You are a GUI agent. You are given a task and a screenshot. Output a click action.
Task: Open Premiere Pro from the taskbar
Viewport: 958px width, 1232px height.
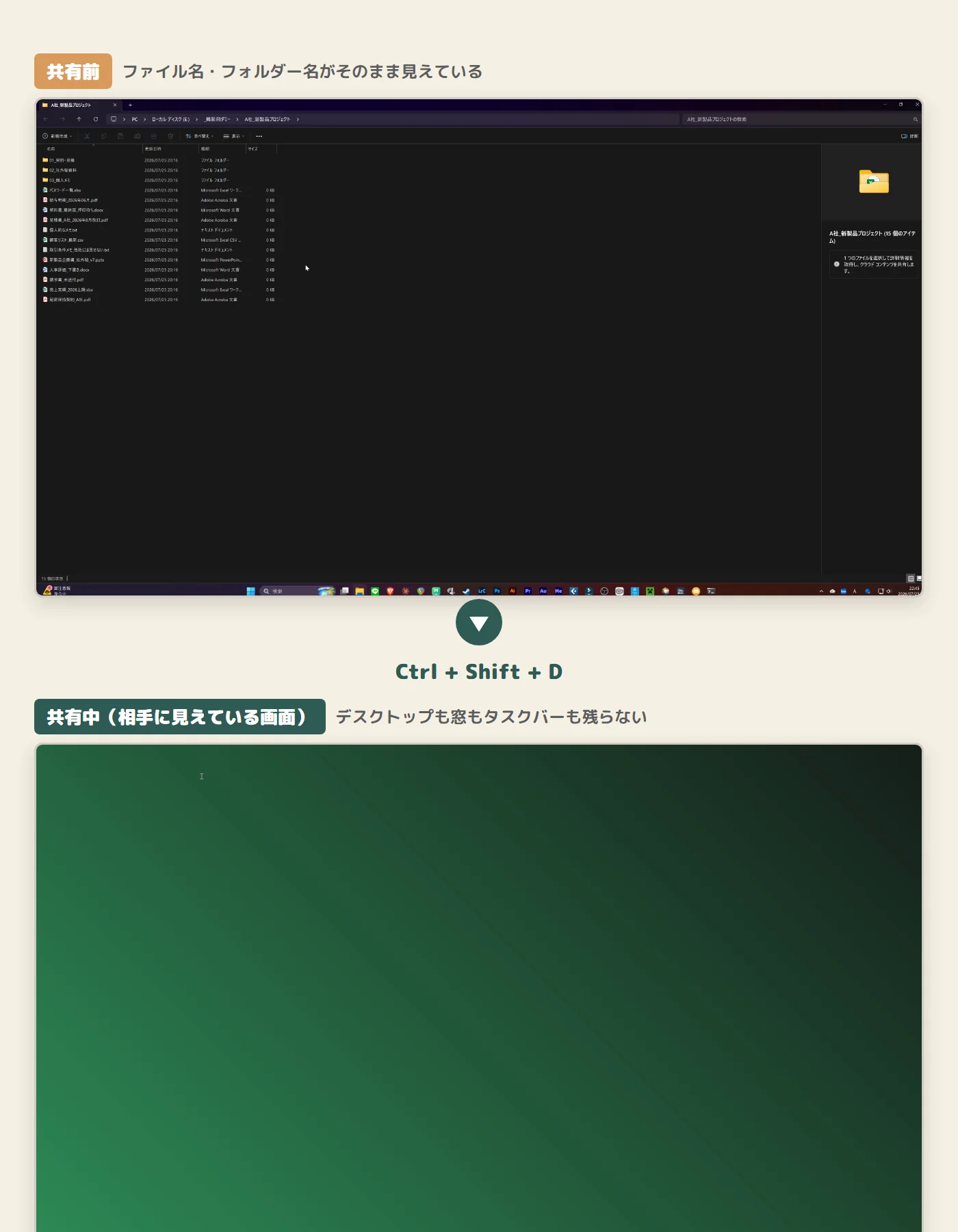(x=528, y=591)
